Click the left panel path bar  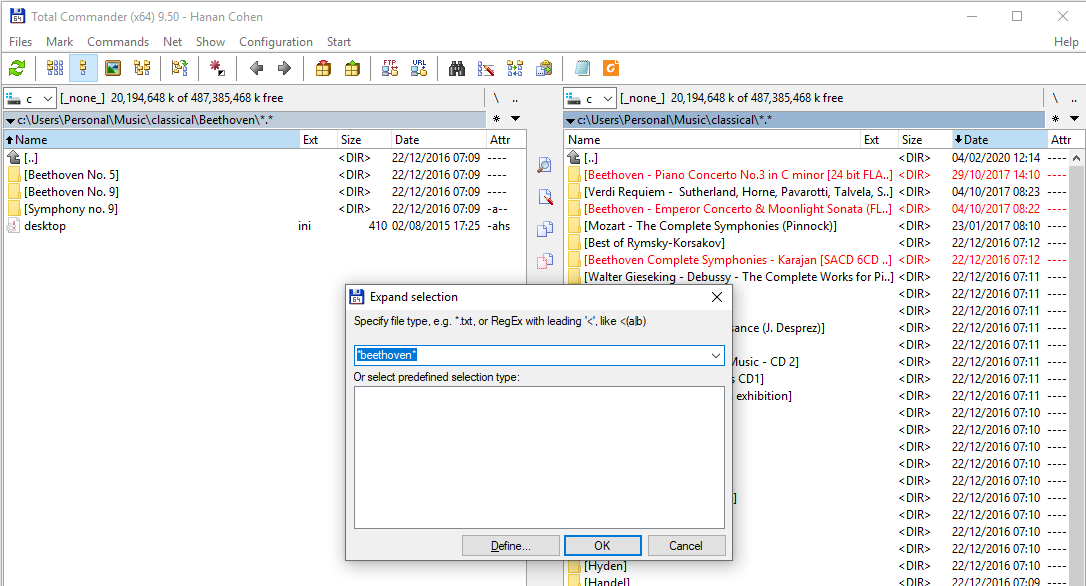click(245, 120)
